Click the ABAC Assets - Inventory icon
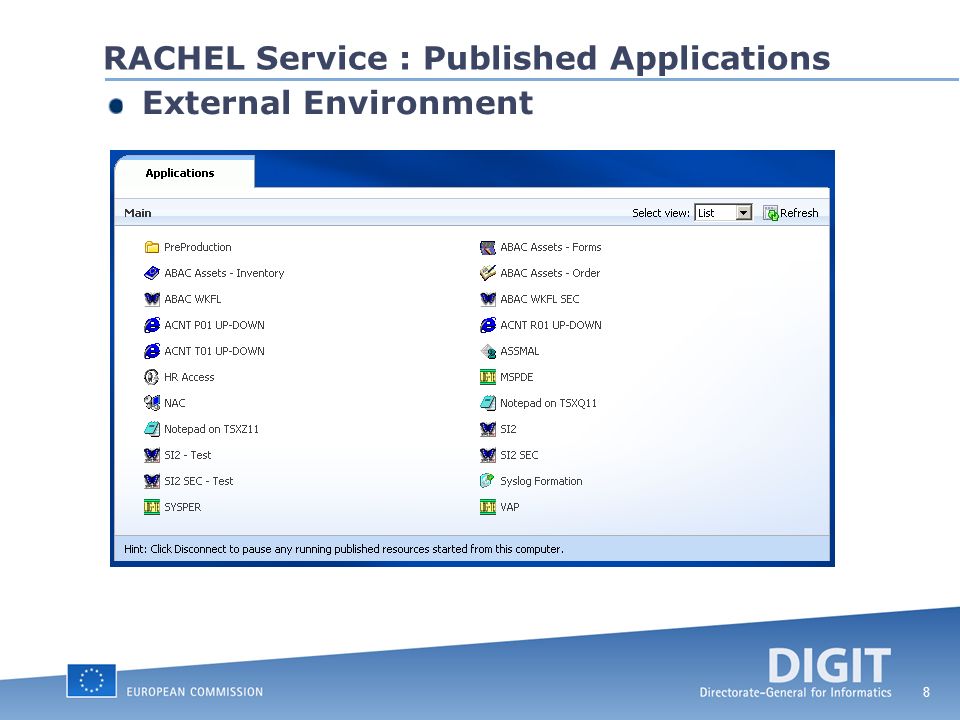 (x=152, y=273)
